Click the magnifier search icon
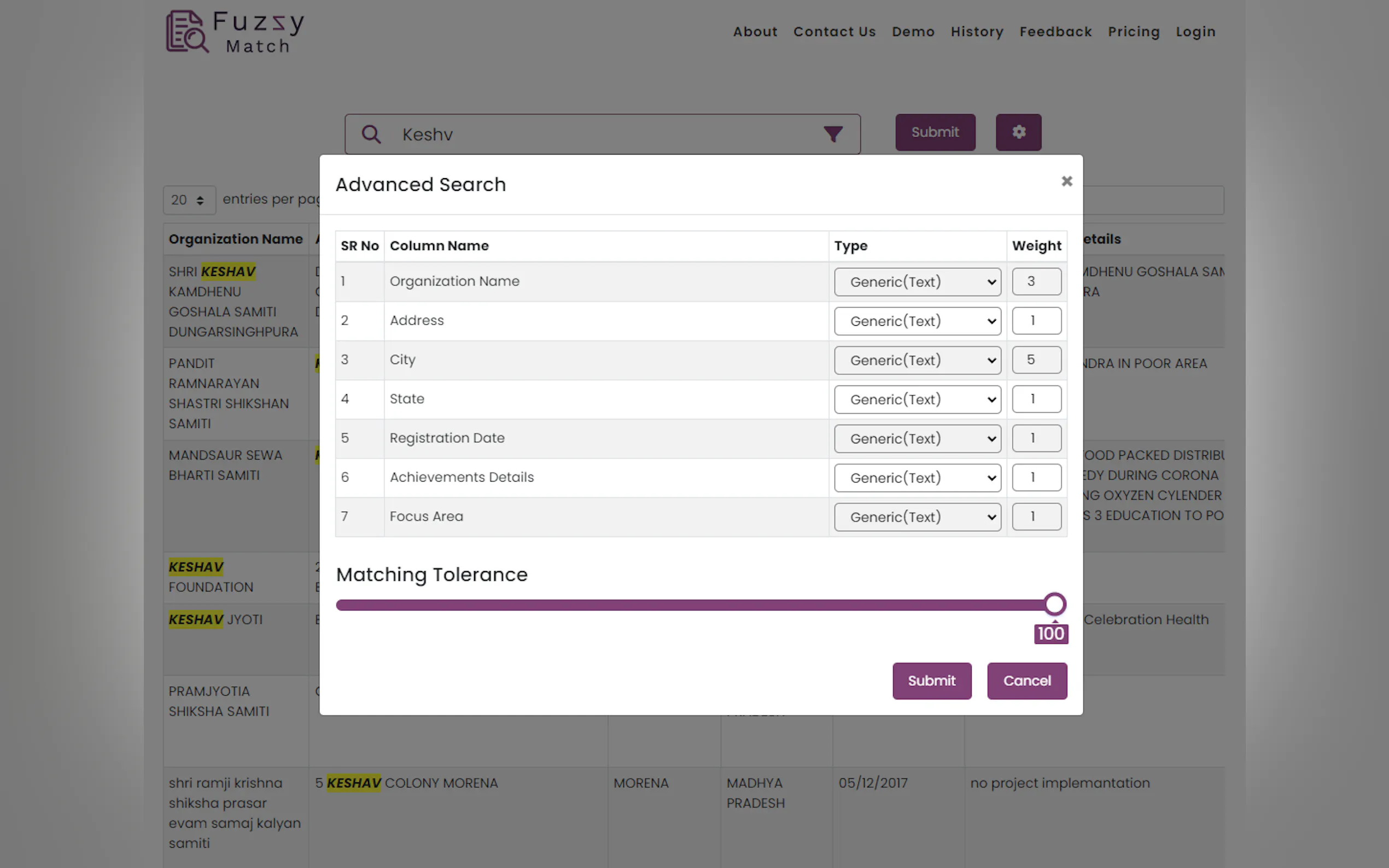This screenshot has height=868, width=1389. click(371, 134)
